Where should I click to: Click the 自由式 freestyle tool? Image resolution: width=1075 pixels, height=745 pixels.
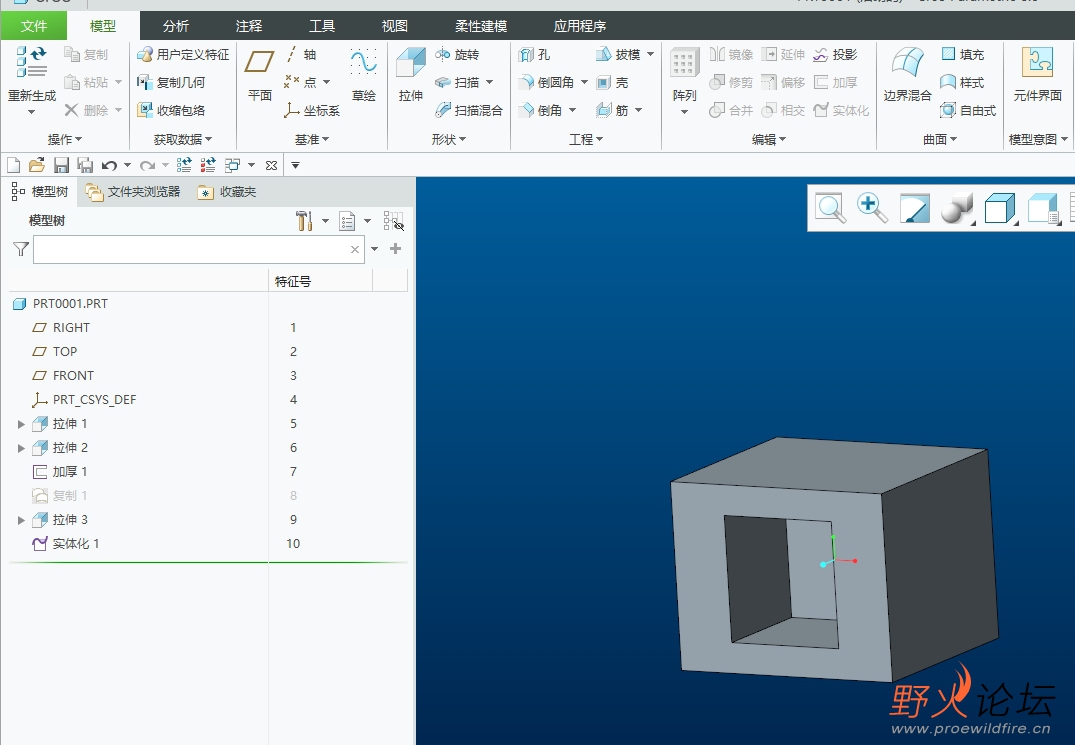(968, 110)
